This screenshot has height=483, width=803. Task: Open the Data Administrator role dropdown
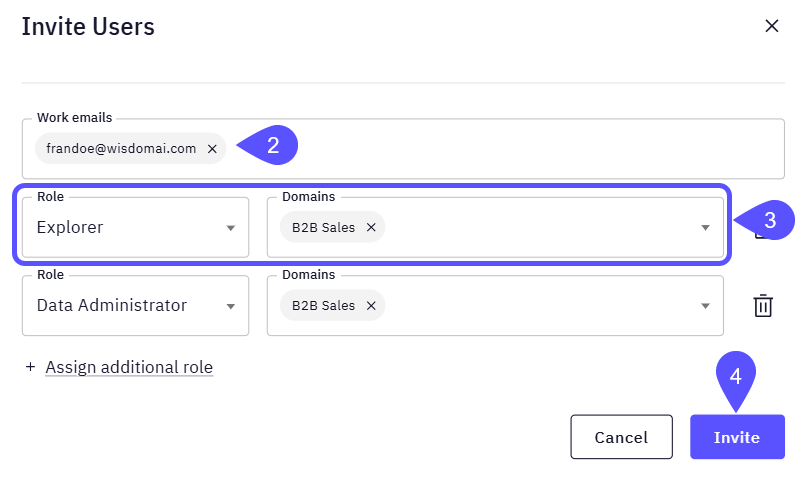click(x=231, y=305)
